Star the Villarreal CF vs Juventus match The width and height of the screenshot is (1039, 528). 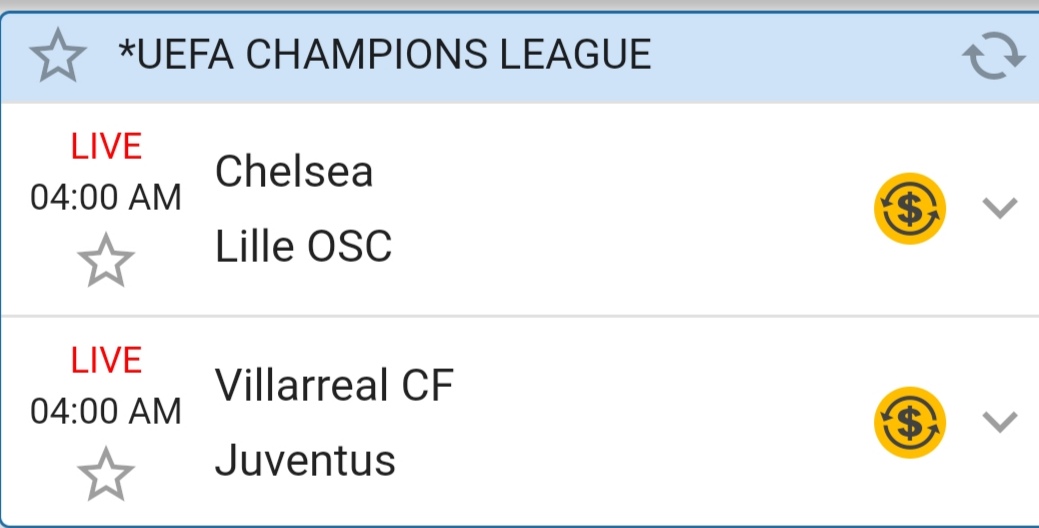click(106, 473)
